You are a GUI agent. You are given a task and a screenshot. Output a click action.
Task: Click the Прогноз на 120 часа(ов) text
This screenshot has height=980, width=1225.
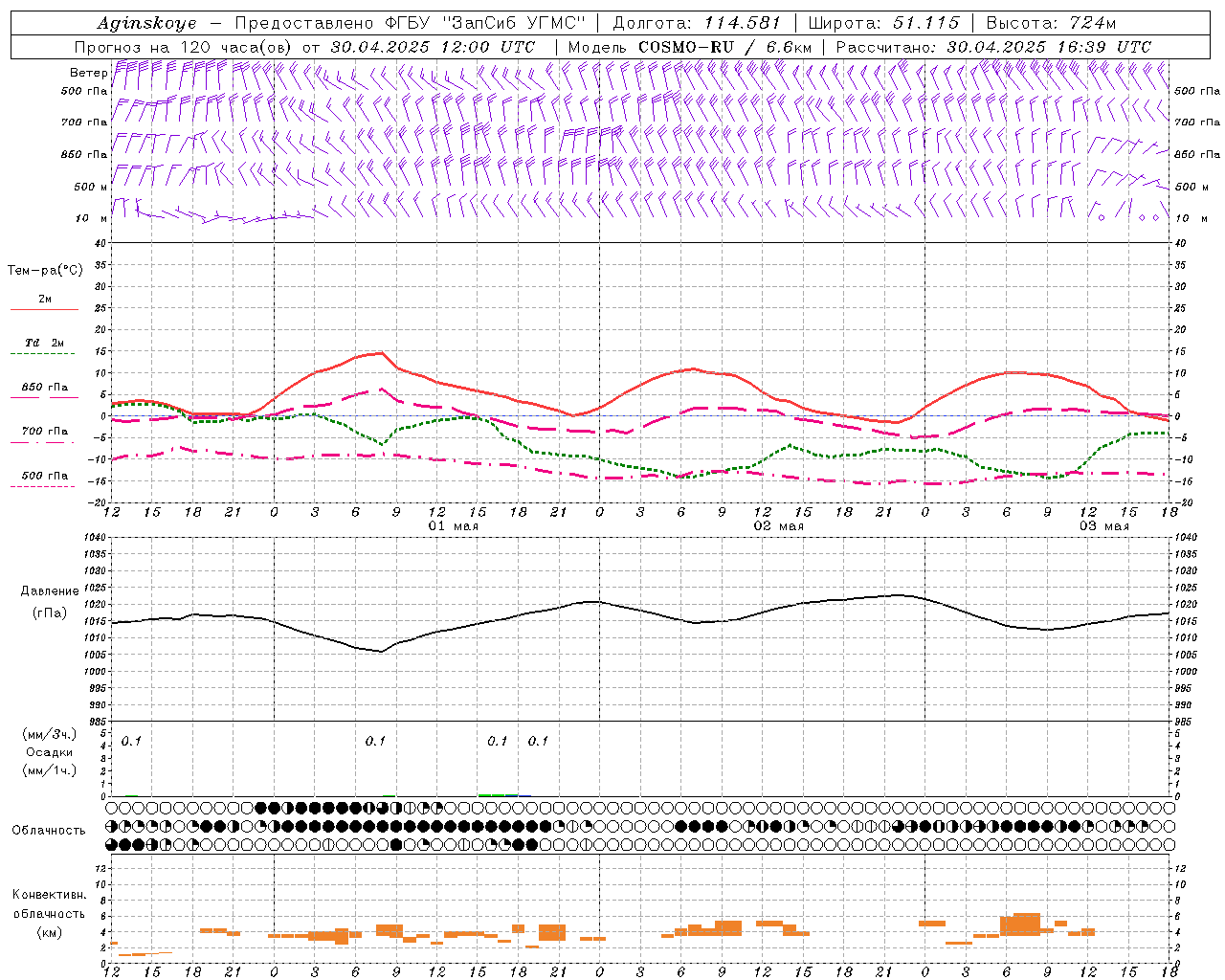coord(185,47)
